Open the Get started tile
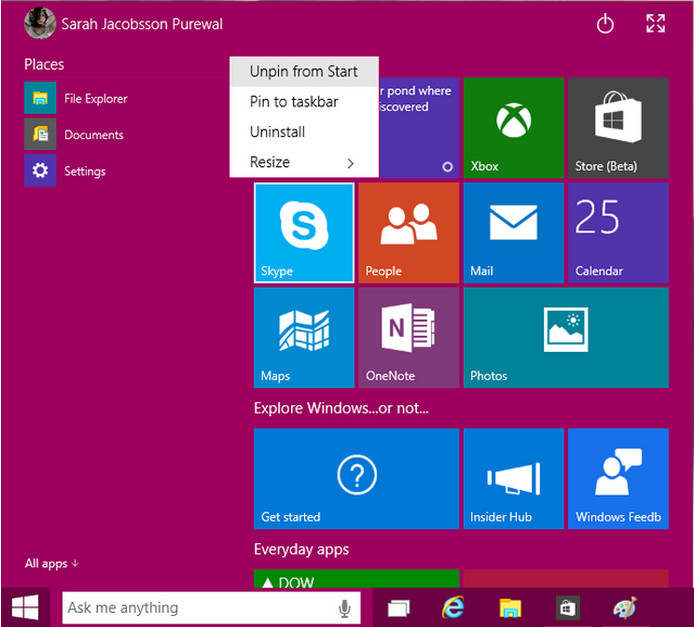Screen dimensions: 694x627 tap(356, 478)
